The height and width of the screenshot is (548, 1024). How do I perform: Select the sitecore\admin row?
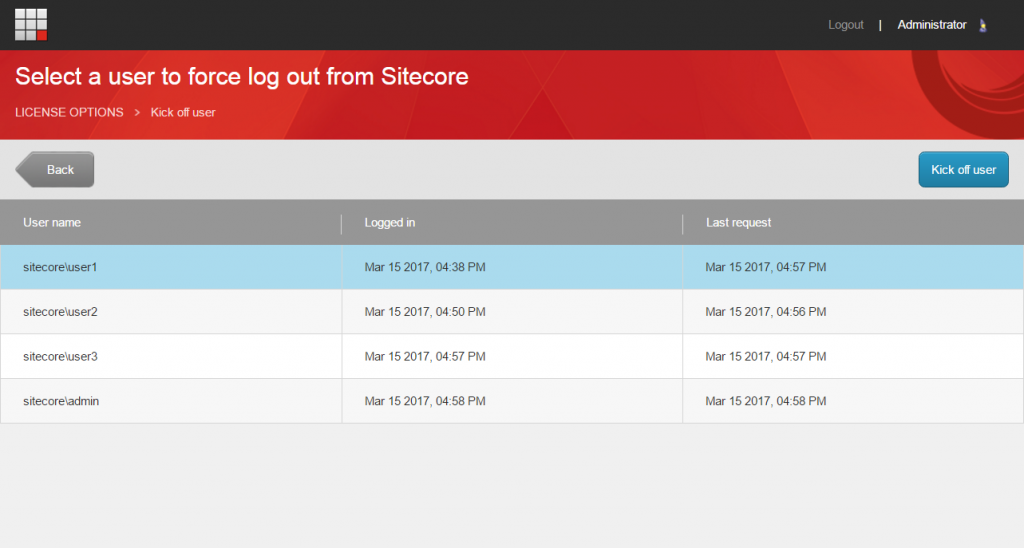(512, 401)
